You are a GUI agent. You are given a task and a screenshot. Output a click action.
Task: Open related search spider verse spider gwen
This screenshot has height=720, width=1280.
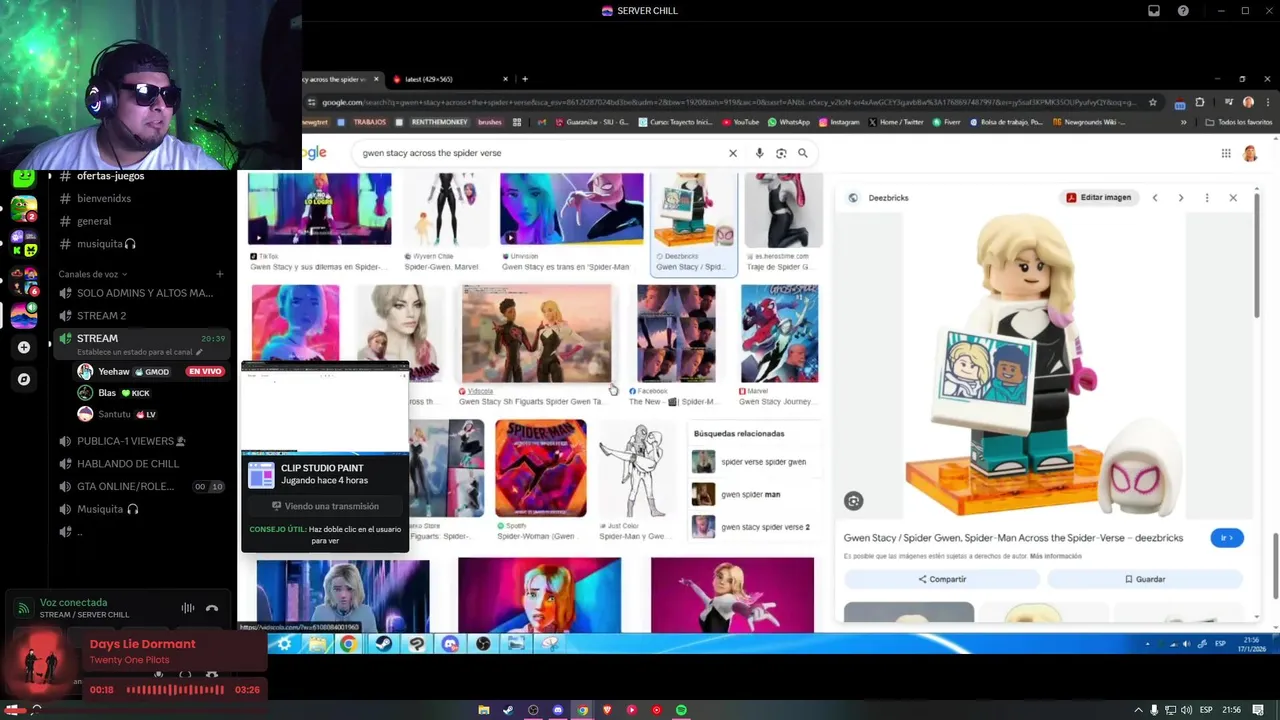click(x=752, y=462)
